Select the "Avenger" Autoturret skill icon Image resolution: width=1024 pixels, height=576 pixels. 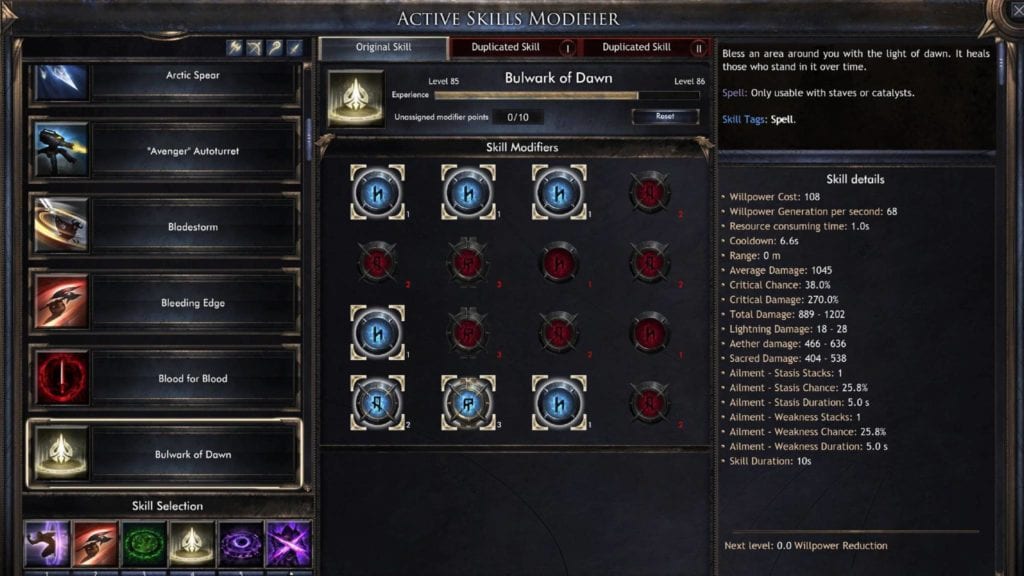point(61,150)
